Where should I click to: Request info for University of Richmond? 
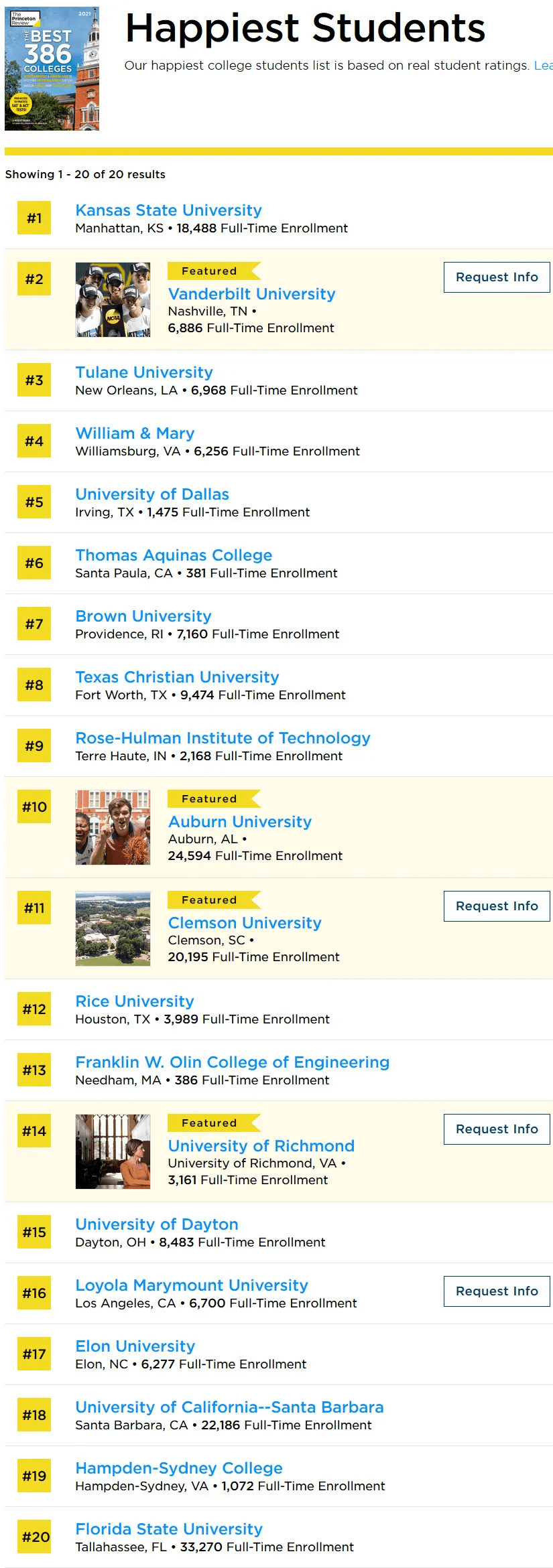click(497, 1129)
